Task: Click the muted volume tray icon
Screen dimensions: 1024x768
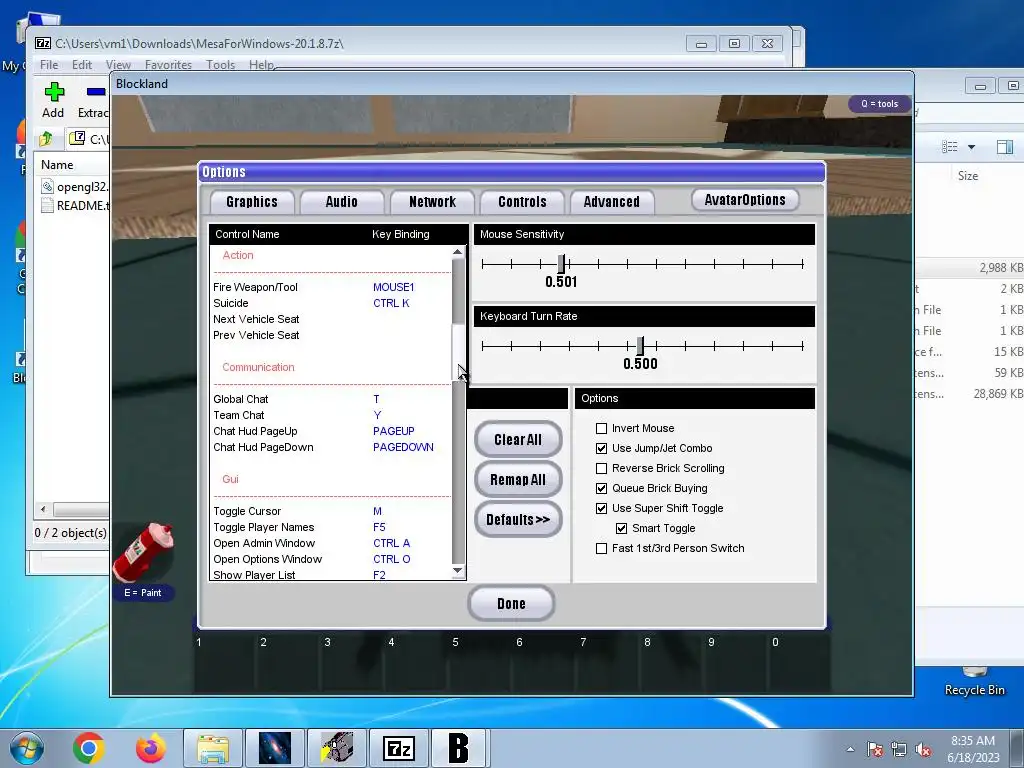Action: tap(923, 749)
